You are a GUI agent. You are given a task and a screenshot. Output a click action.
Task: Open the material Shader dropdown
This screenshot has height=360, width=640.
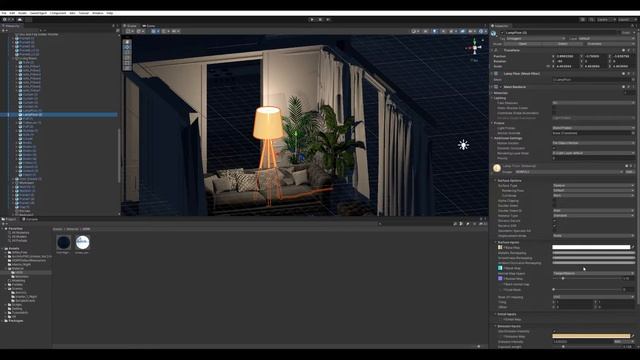pyautogui.click(x=569, y=172)
